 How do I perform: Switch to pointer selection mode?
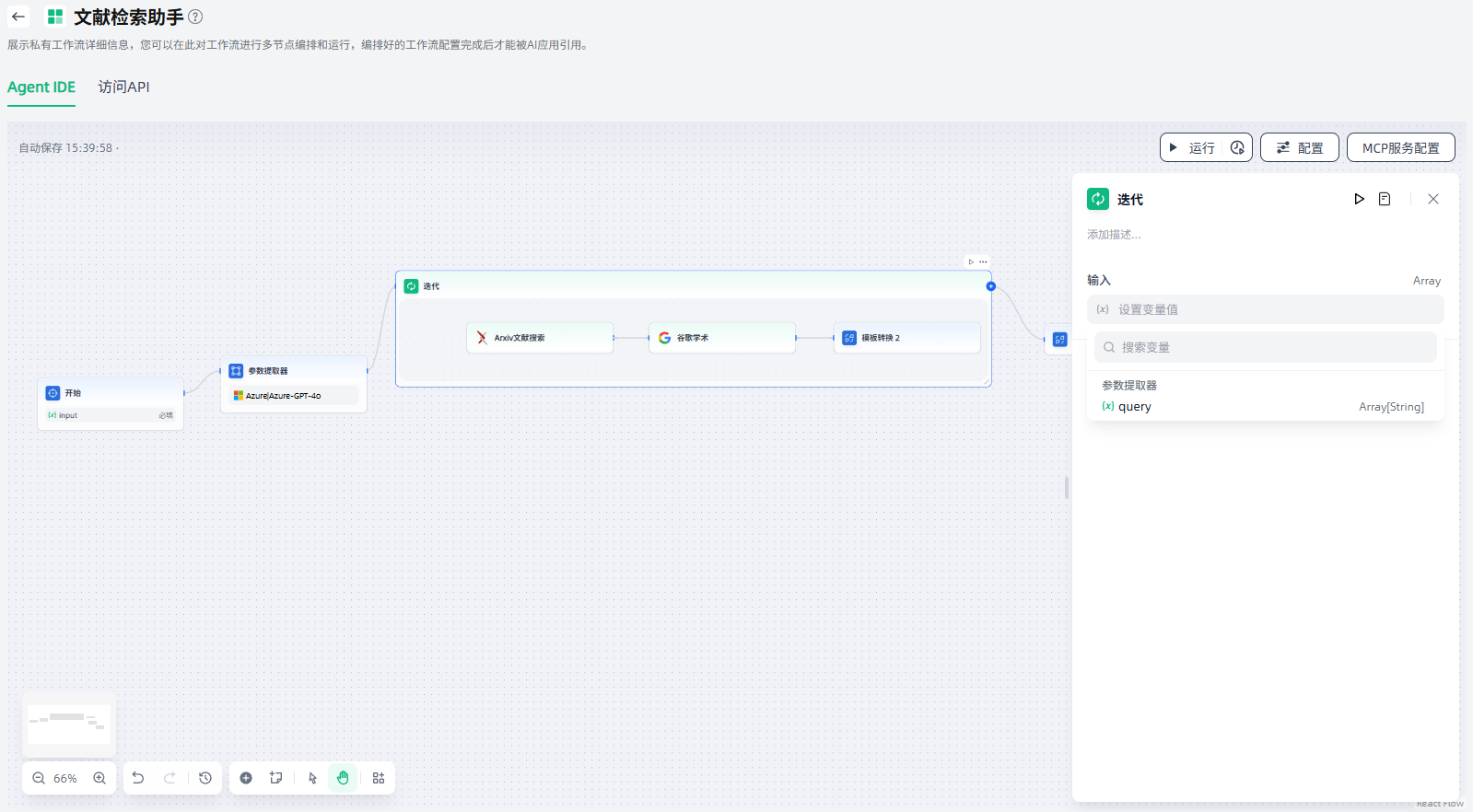tap(312, 778)
